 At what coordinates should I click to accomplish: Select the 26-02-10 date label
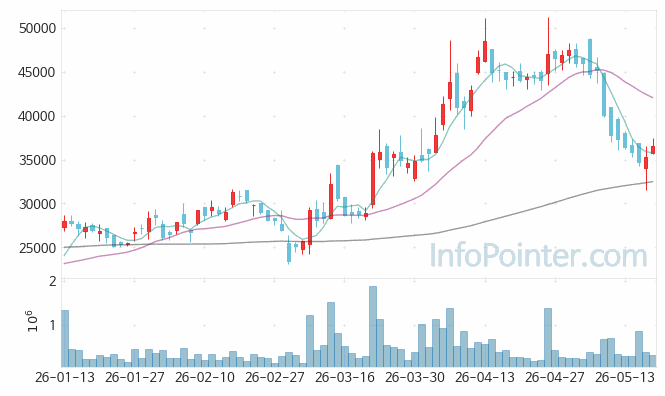(205, 377)
